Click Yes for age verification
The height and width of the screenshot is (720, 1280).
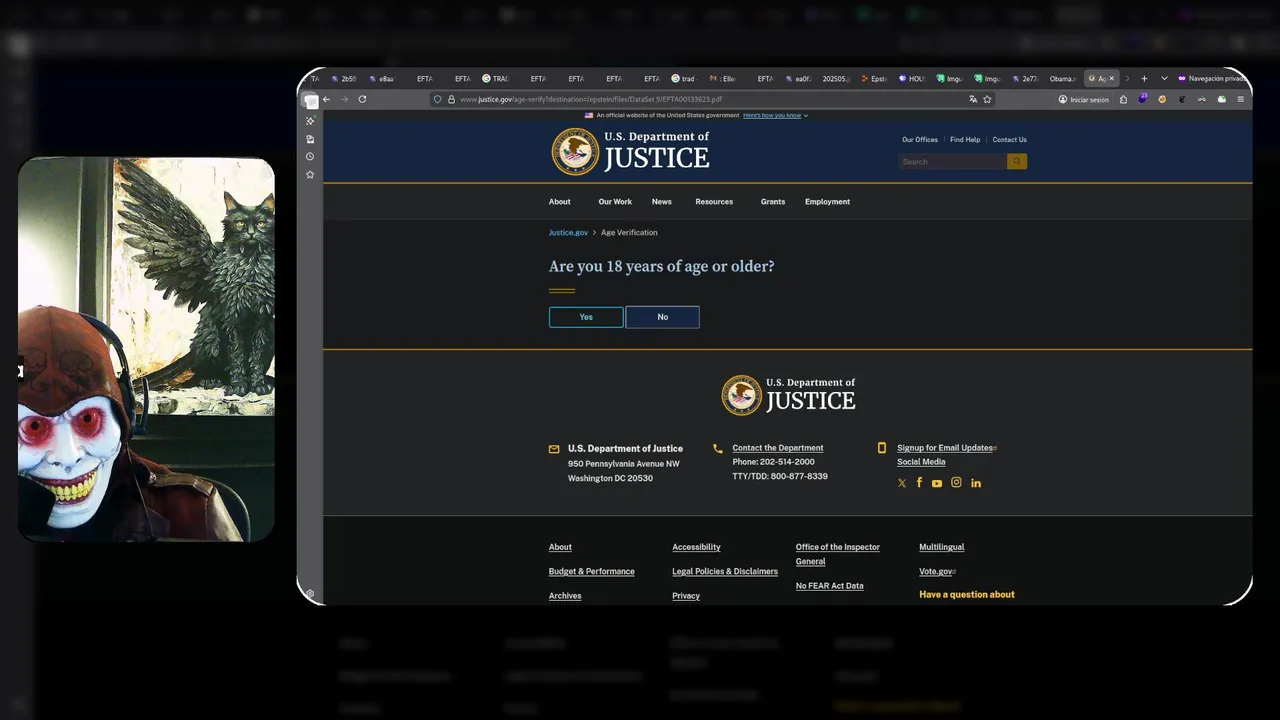point(586,317)
